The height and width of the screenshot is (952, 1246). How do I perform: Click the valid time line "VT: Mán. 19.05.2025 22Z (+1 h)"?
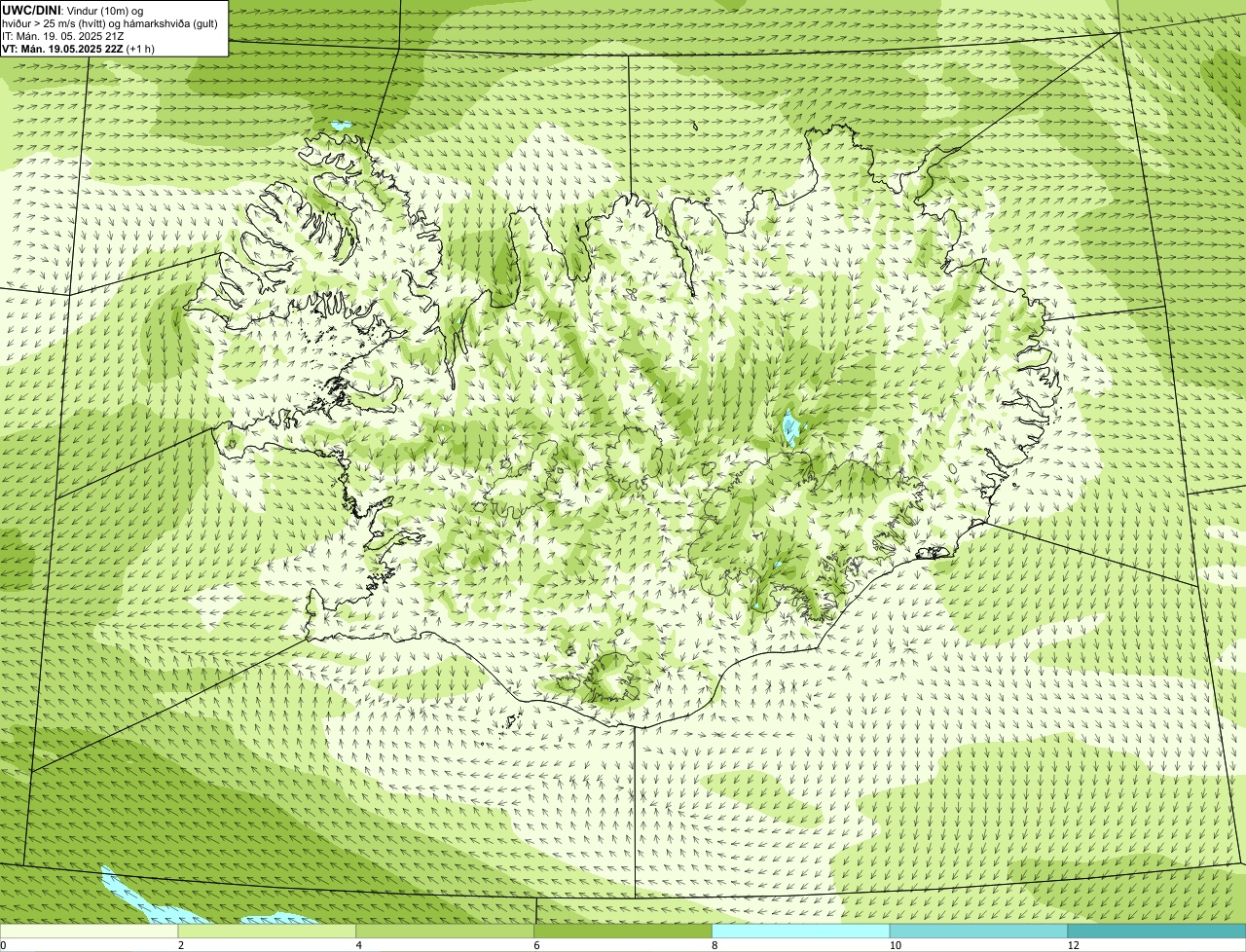click(x=79, y=49)
